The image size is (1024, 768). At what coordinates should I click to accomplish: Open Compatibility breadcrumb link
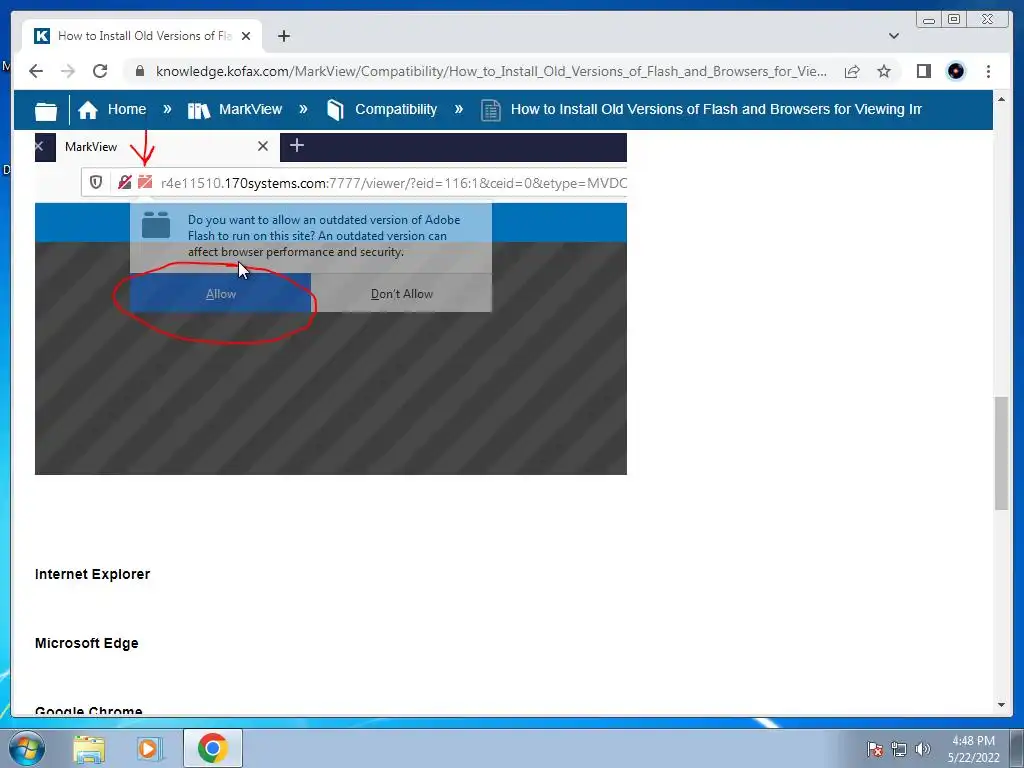point(396,109)
